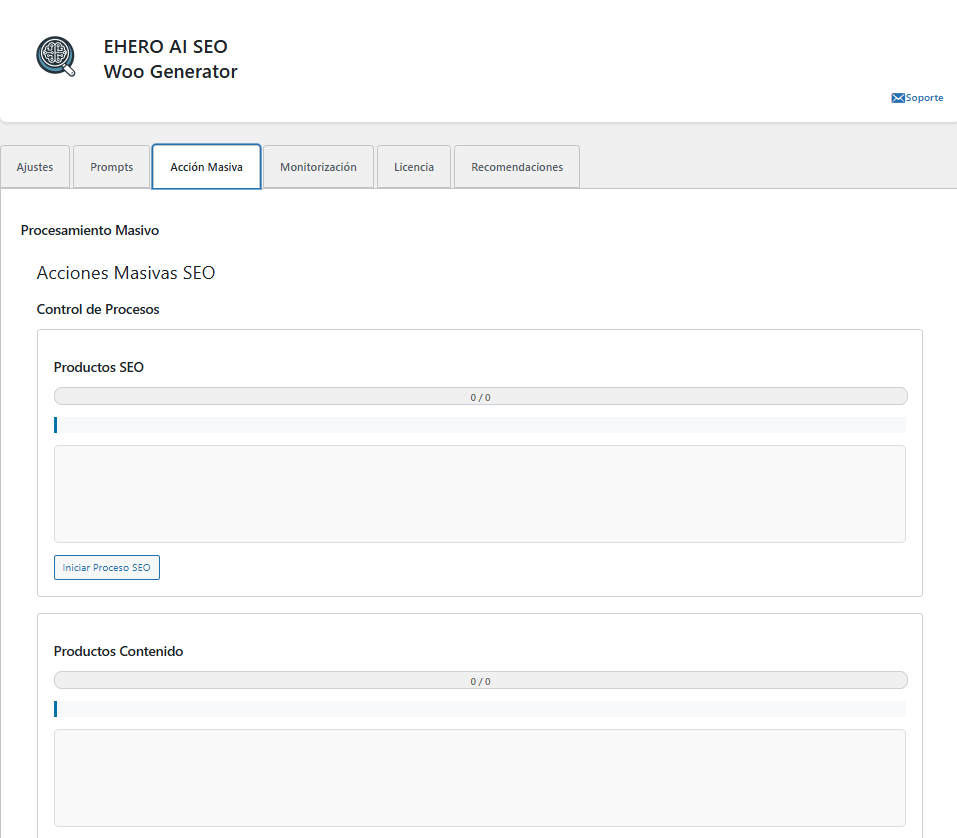The image size is (957, 838).
Task: Click the thin blue status bar under Productos SEO
Action: (x=480, y=425)
